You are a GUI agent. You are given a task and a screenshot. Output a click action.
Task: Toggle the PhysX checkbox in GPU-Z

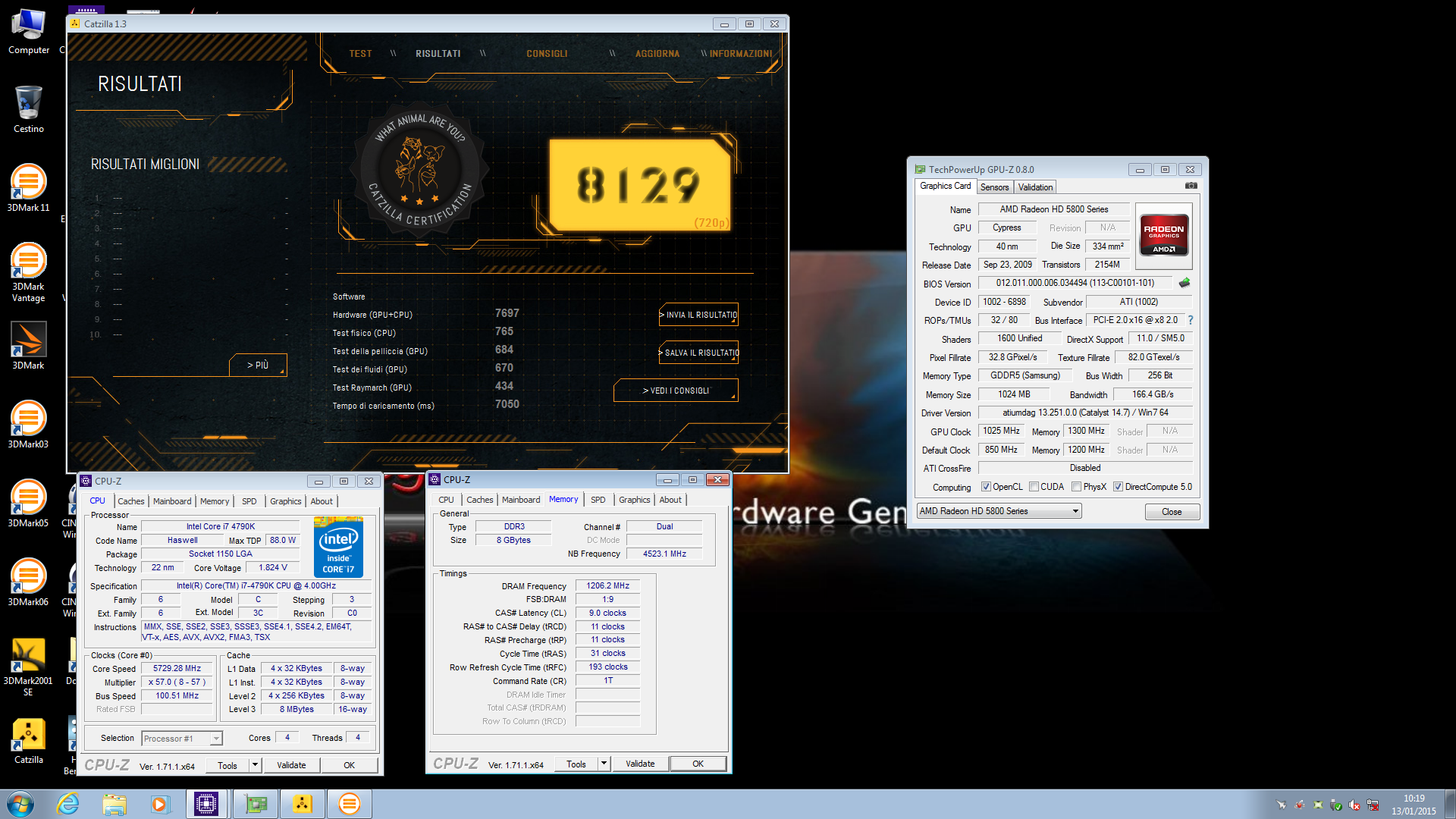pos(1076,487)
